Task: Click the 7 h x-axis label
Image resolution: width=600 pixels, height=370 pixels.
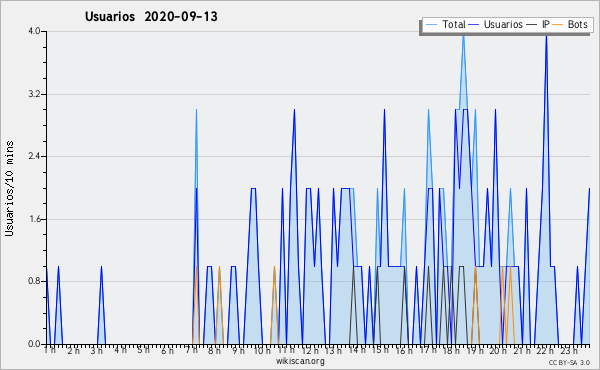Action: tap(191, 350)
